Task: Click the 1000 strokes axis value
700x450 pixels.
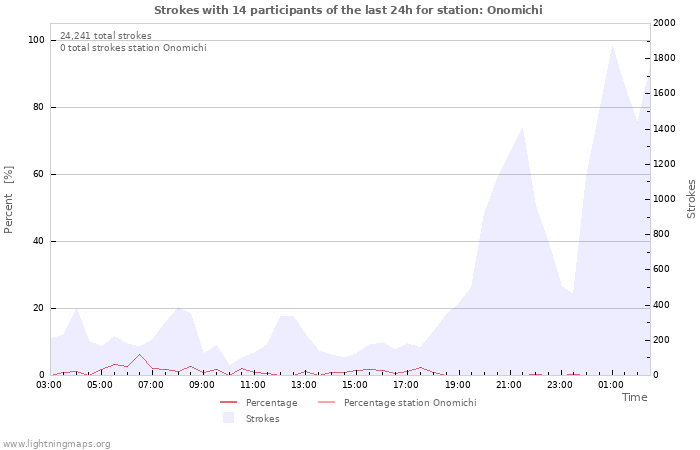Action: click(664, 199)
